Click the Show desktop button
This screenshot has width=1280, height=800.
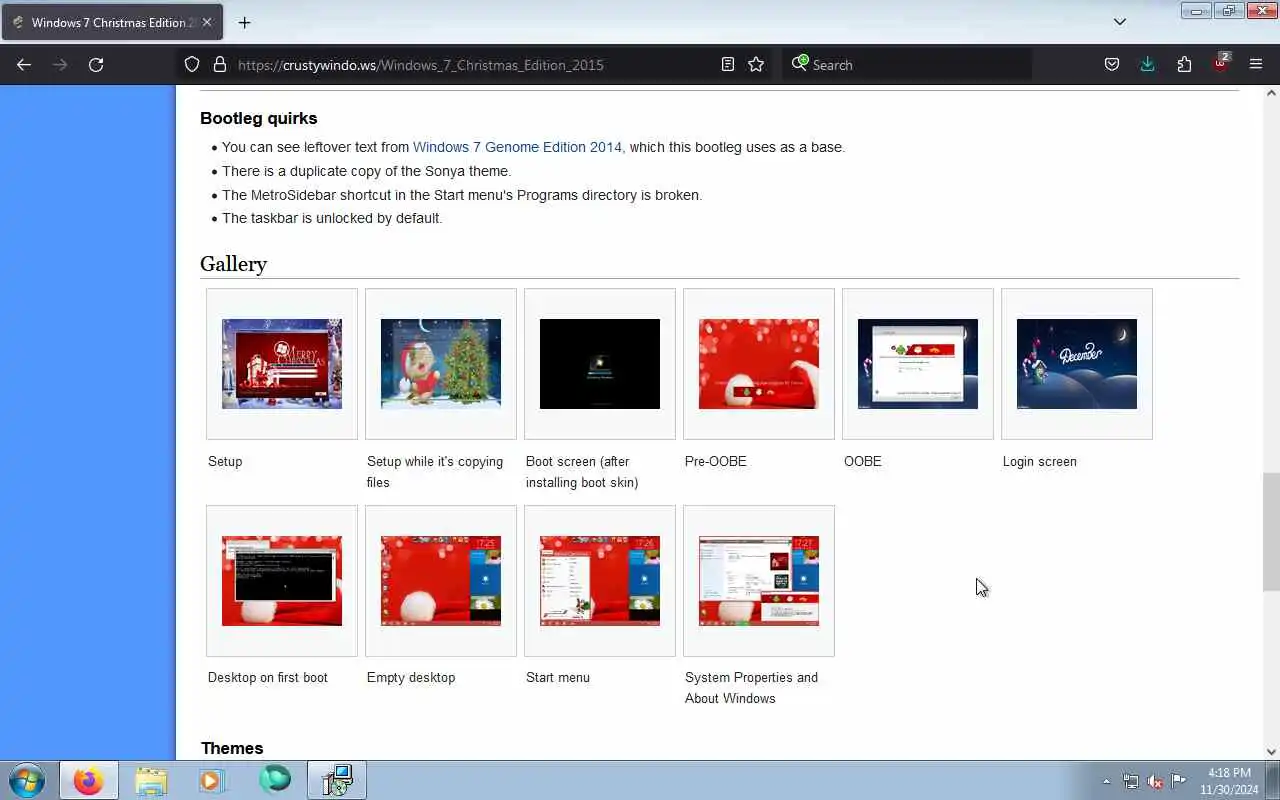point(1273,780)
